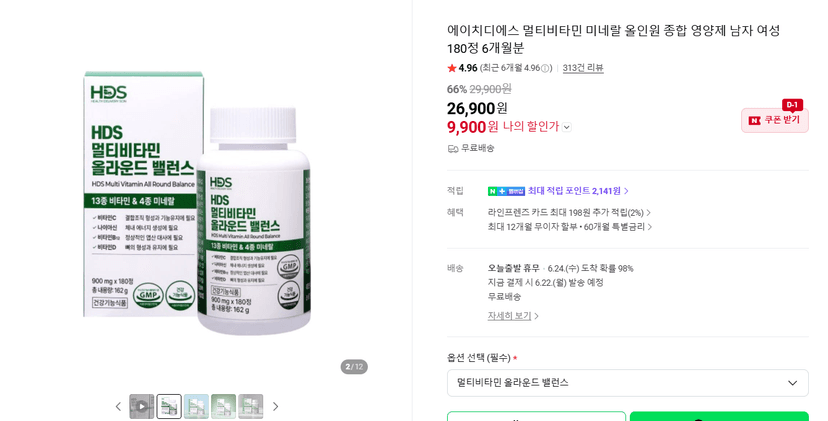Show next thumbnails with right arrow
This screenshot has width=828, height=421.
click(x=275, y=406)
